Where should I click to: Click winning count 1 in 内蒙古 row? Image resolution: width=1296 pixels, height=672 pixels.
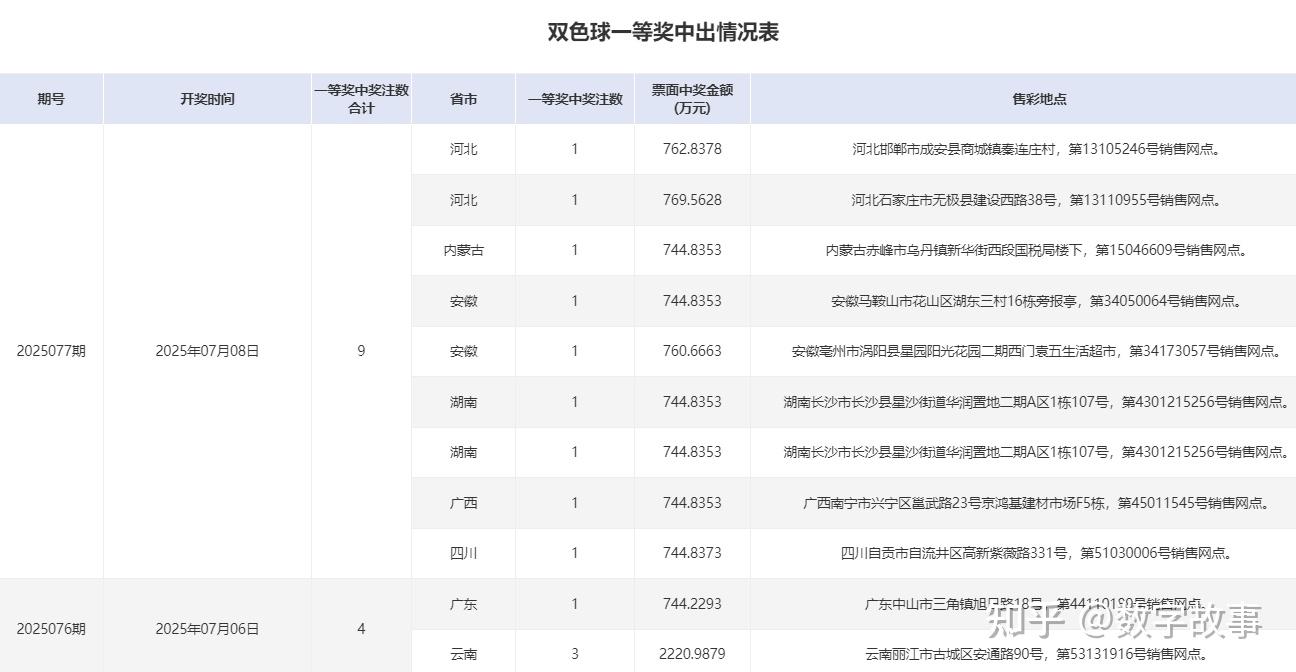575,250
